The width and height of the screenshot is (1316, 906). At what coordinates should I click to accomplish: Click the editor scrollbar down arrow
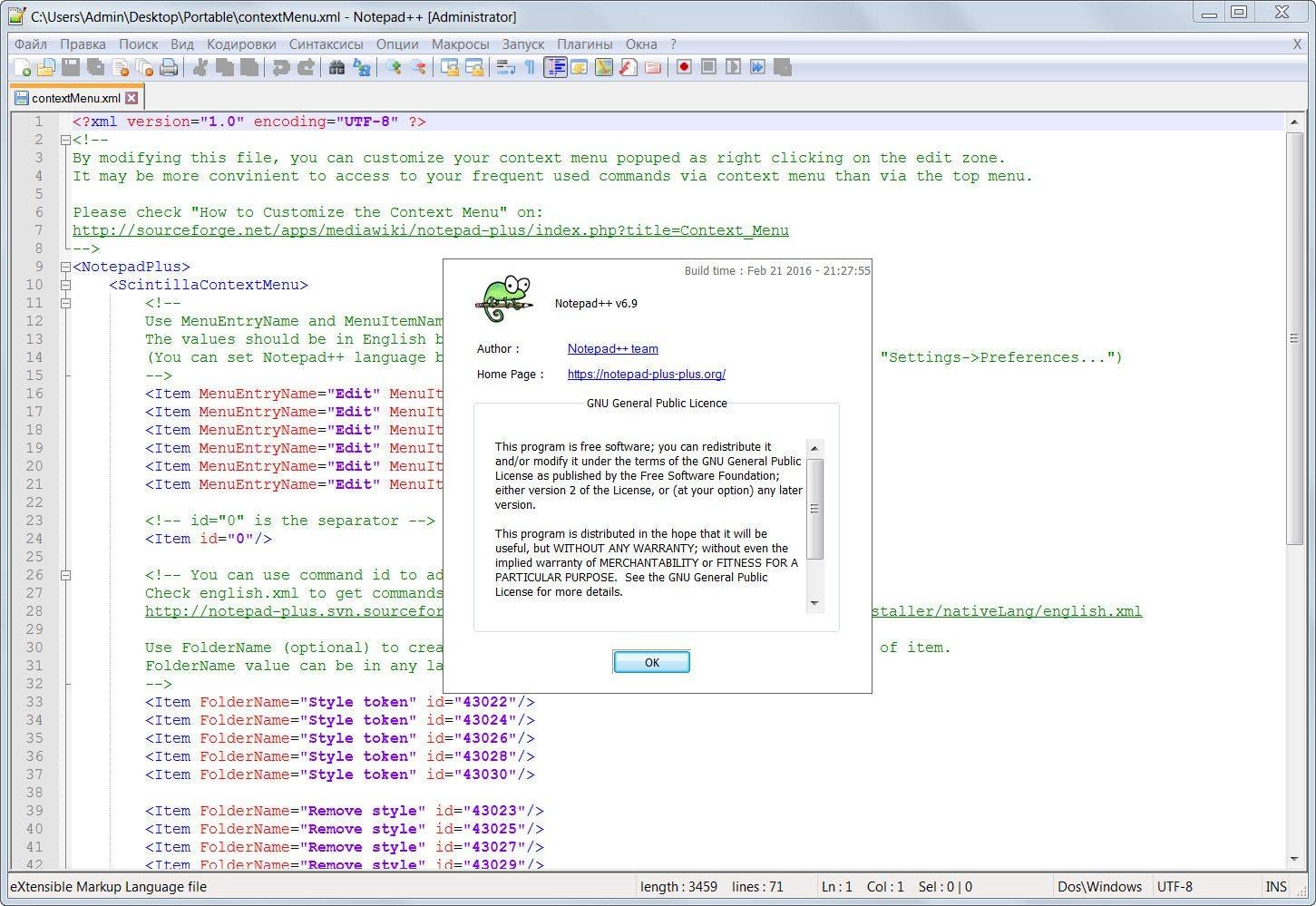pos(1294,859)
